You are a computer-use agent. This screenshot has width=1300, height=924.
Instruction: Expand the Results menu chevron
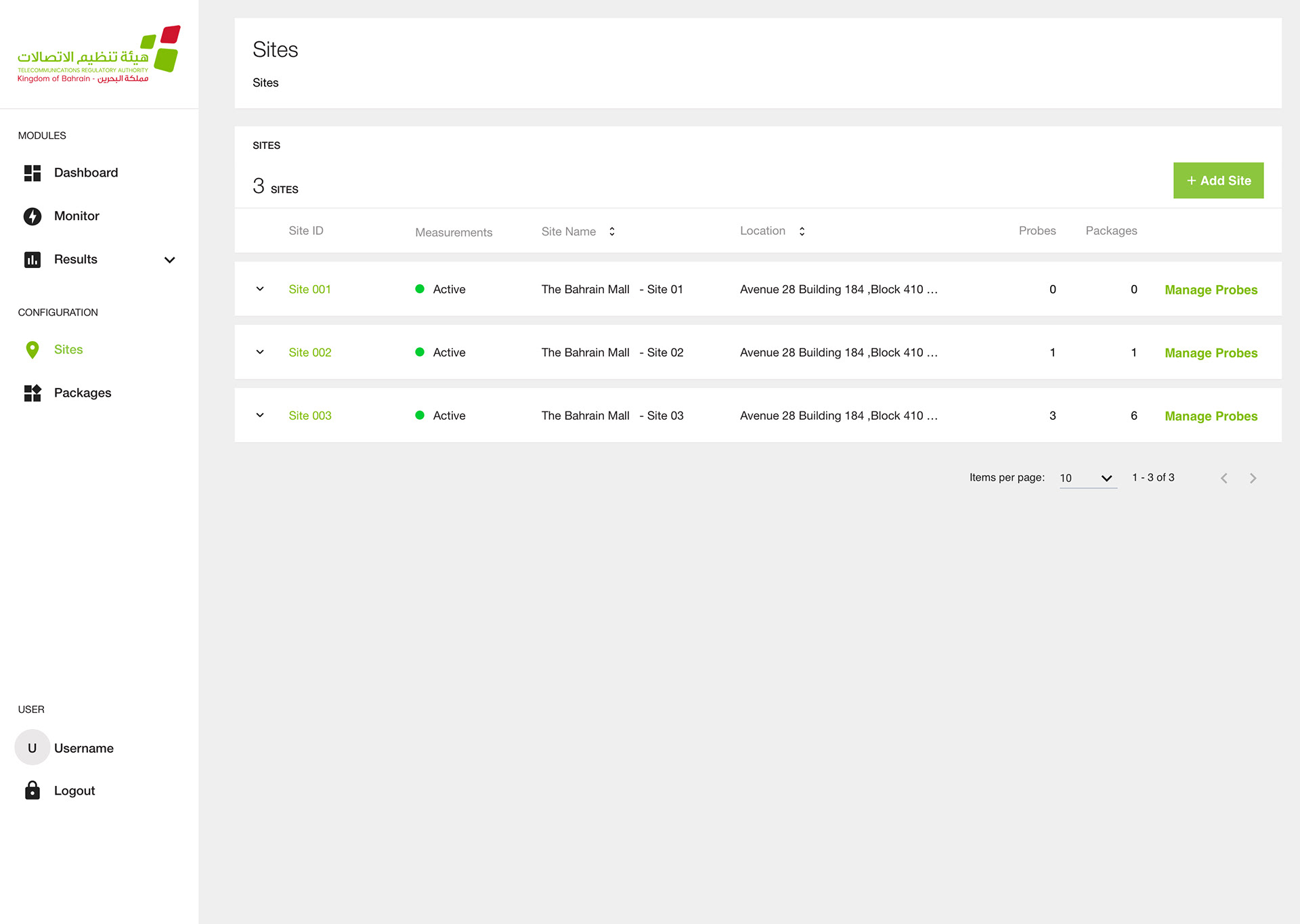click(x=170, y=260)
